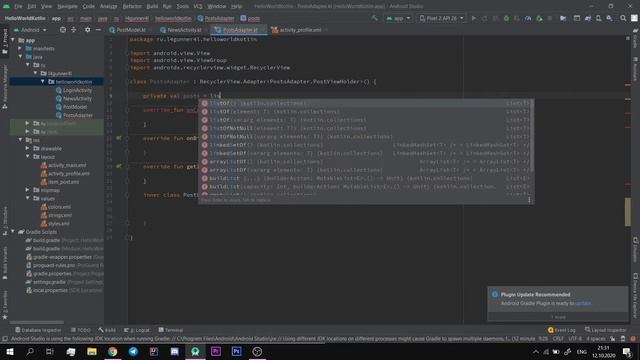Collapse the layout folder
This screenshot has height=360, width=640.
(x=27, y=157)
